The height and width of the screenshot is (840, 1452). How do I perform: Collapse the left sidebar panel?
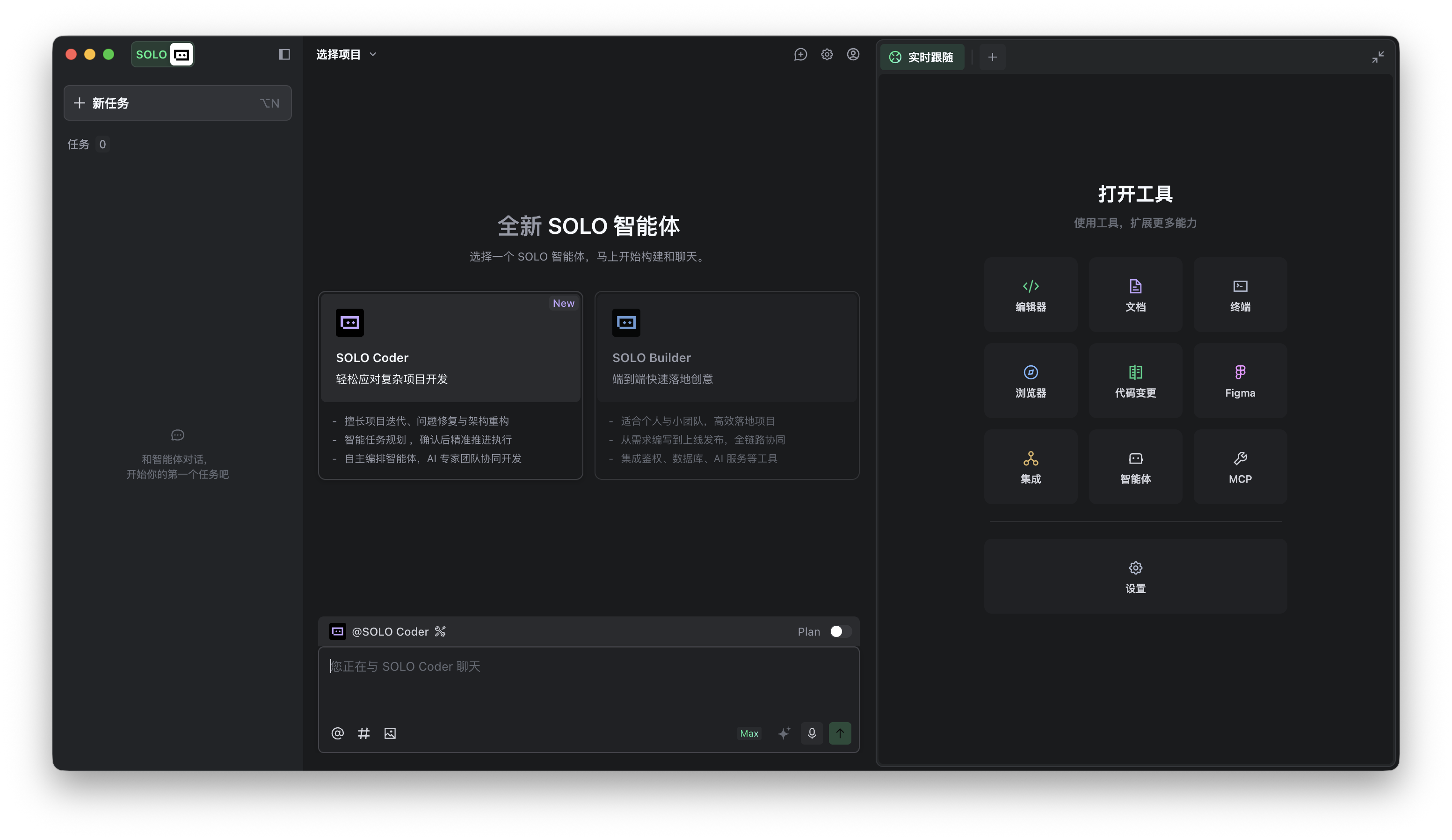(284, 55)
